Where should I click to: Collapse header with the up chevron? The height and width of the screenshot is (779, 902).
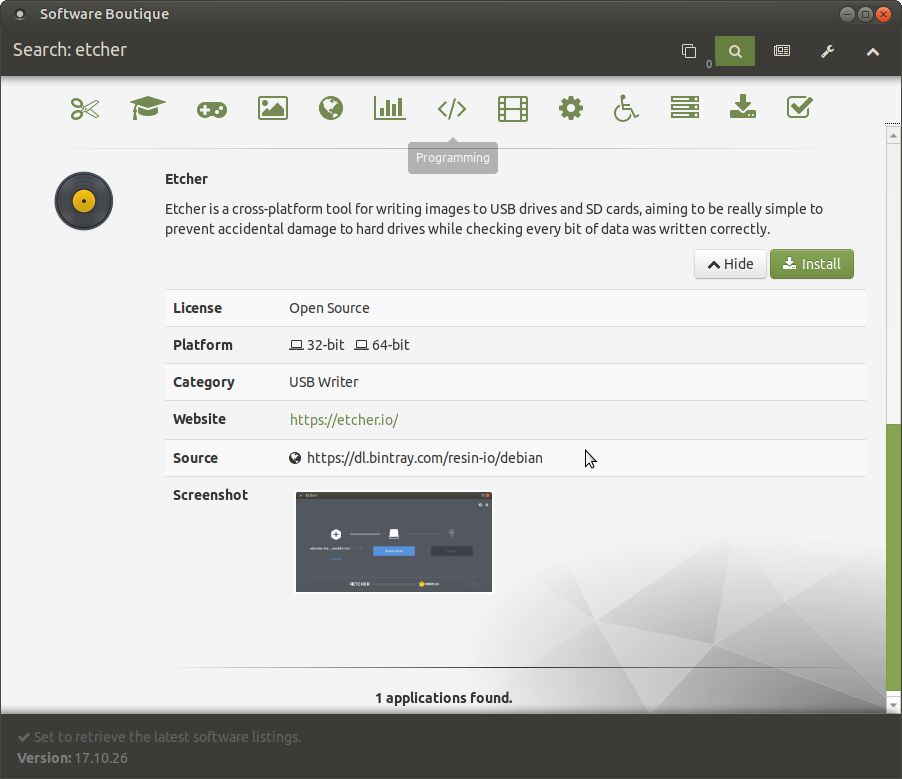pos(873,52)
